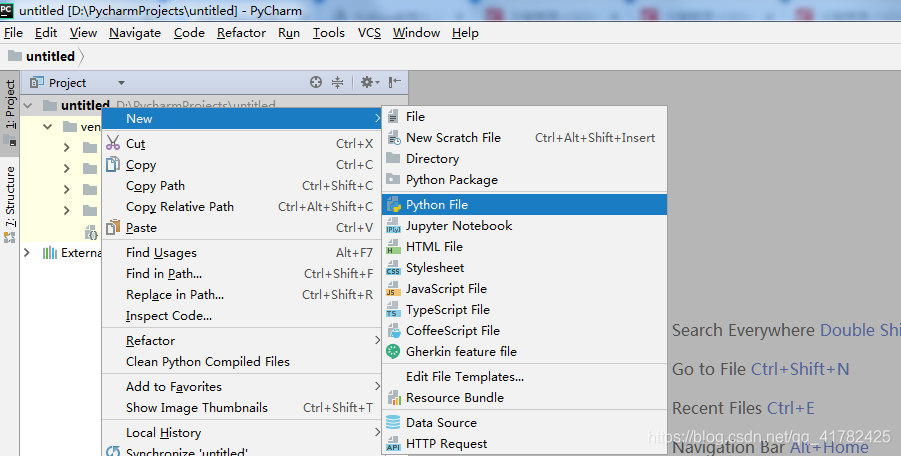Expand the Add to Favorites submenu arrow
Image resolution: width=901 pixels, height=456 pixels.
(378, 386)
